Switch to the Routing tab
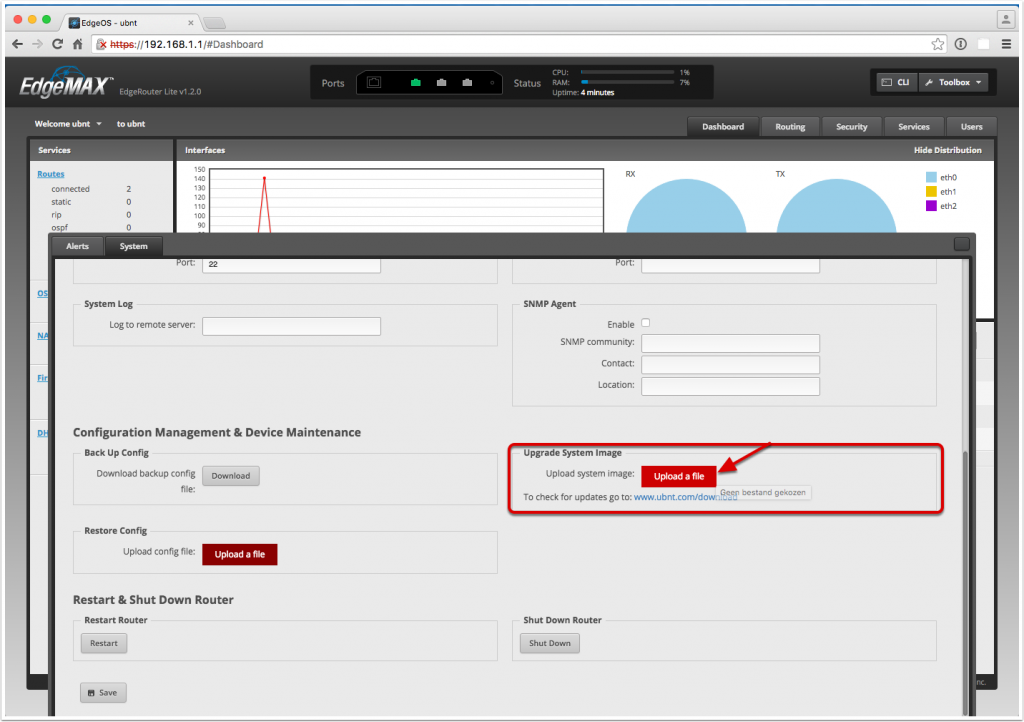Viewport: 1024px width, 722px height. click(790, 127)
